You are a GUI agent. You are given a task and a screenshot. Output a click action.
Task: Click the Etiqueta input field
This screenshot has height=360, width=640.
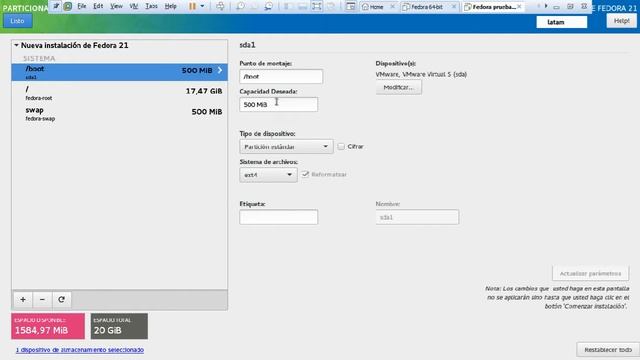point(278,217)
